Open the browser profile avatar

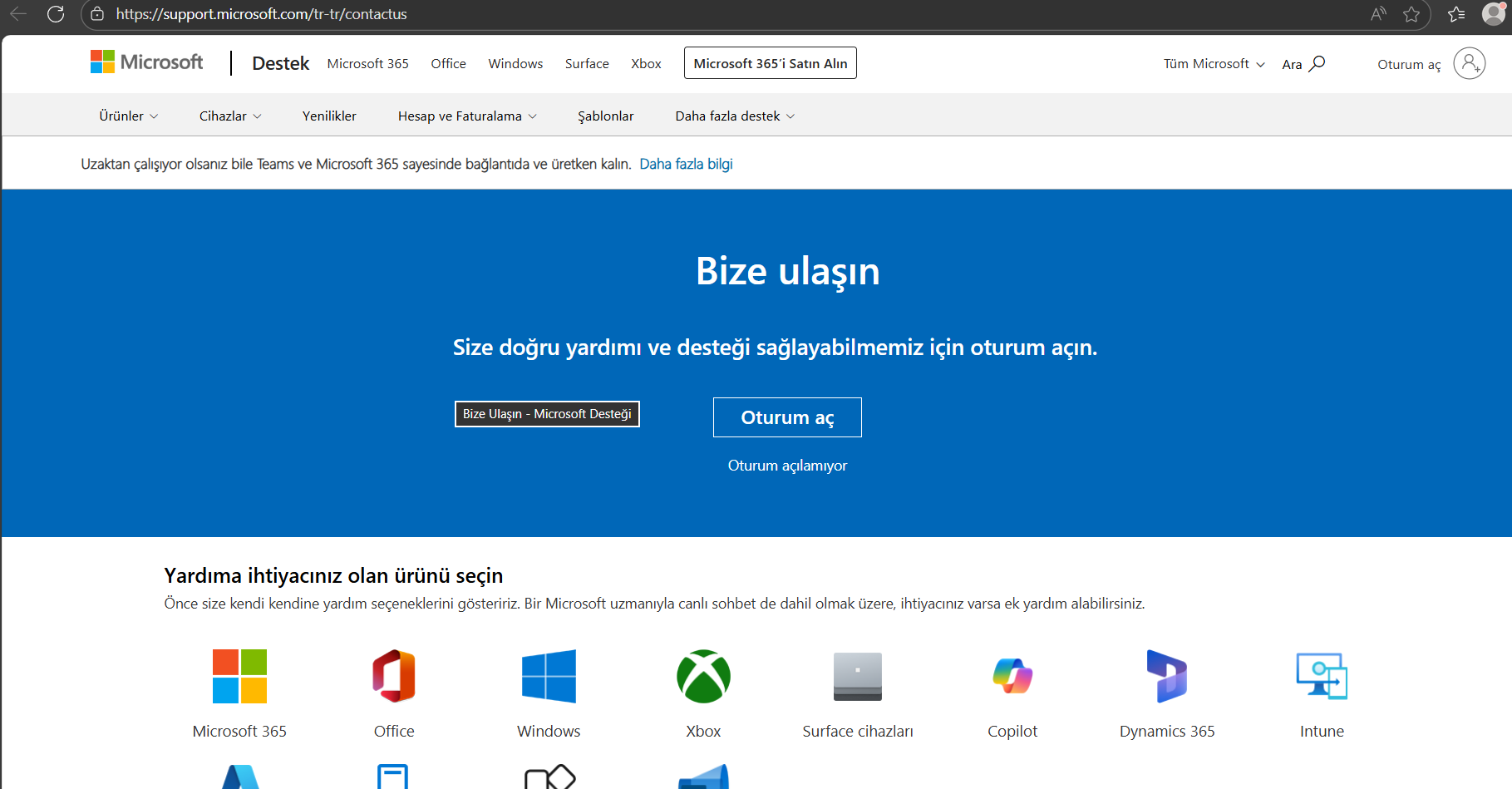click(x=1494, y=13)
